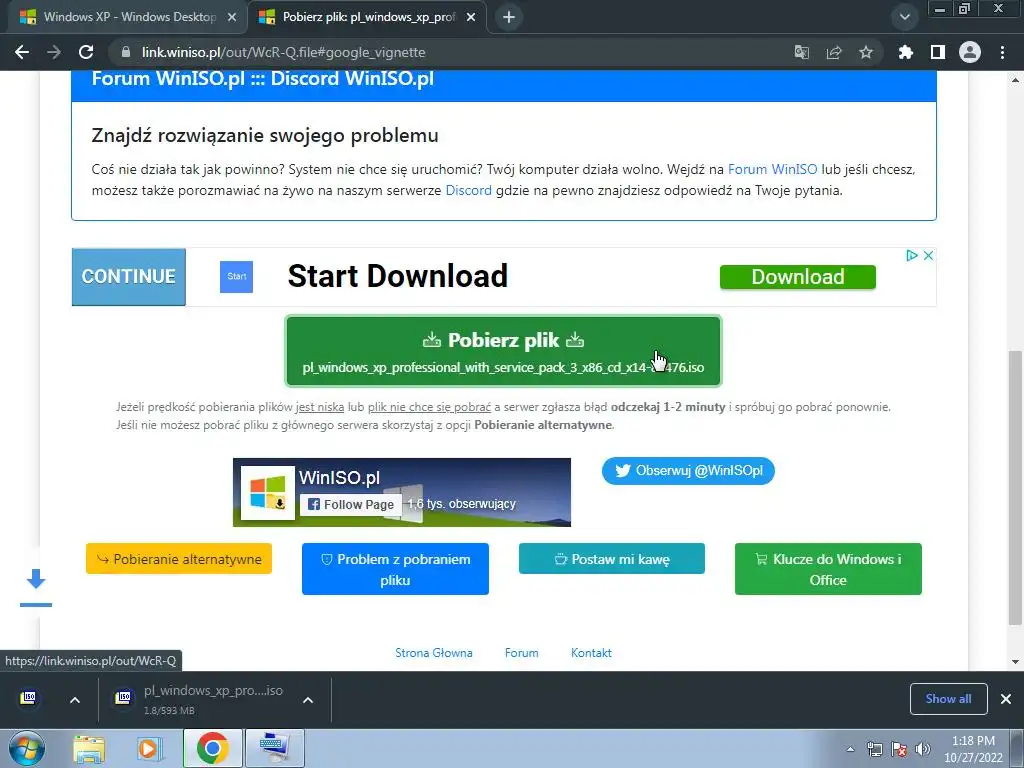The image size is (1024, 768).
Task: Reload the current page
Action: (86, 52)
